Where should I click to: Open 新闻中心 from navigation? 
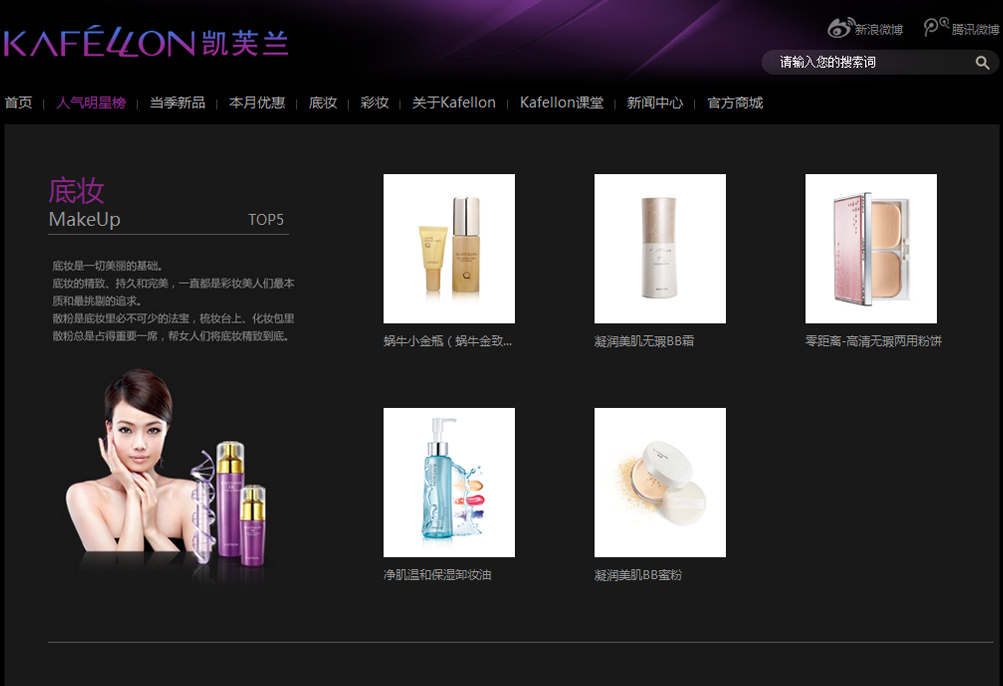coord(654,102)
